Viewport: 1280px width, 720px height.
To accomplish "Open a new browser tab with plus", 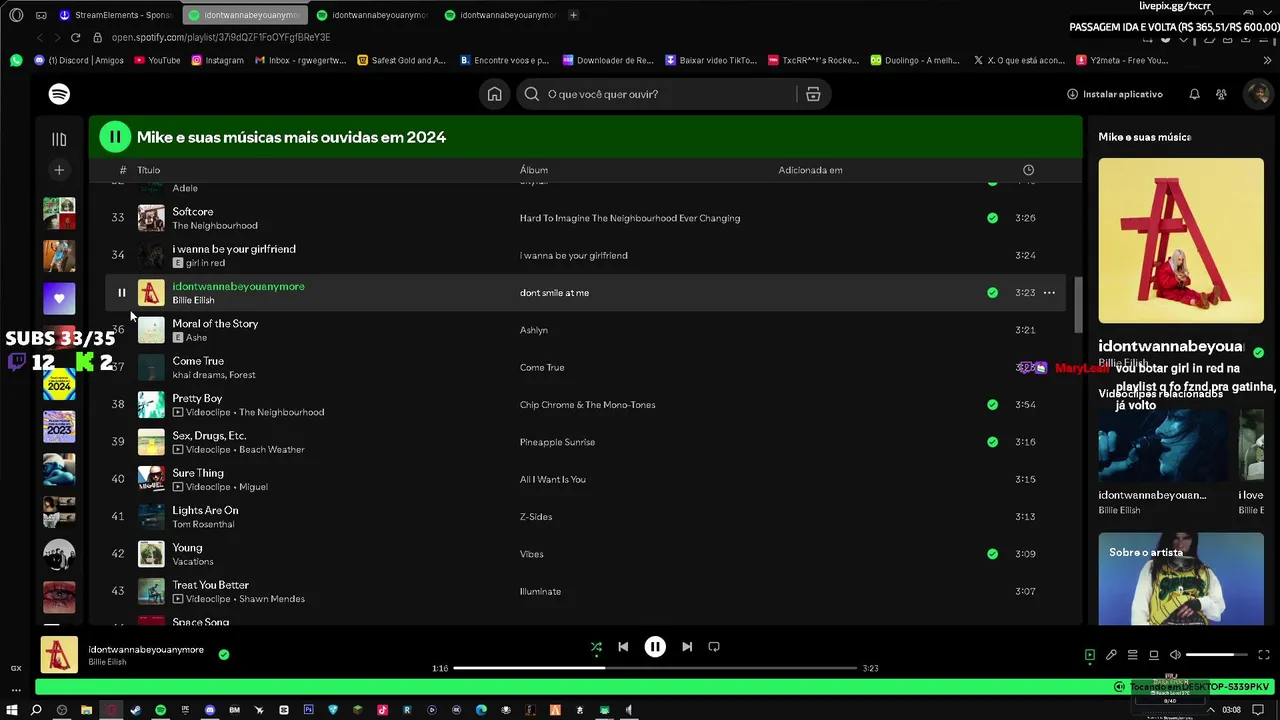I will click(x=573, y=15).
